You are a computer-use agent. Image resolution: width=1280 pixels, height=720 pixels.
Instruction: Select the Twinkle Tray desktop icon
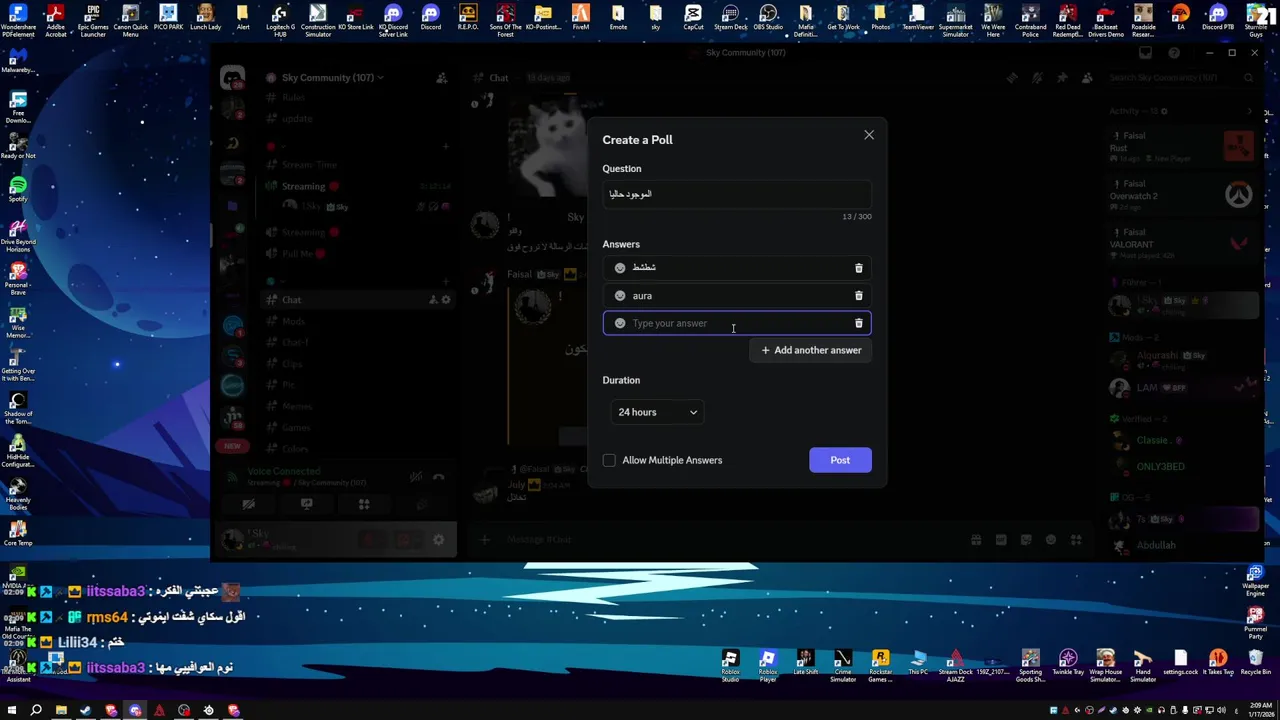point(1068,662)
